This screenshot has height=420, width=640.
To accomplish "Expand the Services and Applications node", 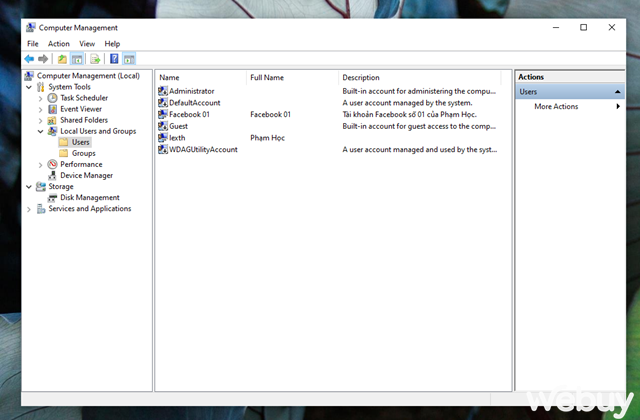I will click(x=28, y=208).
